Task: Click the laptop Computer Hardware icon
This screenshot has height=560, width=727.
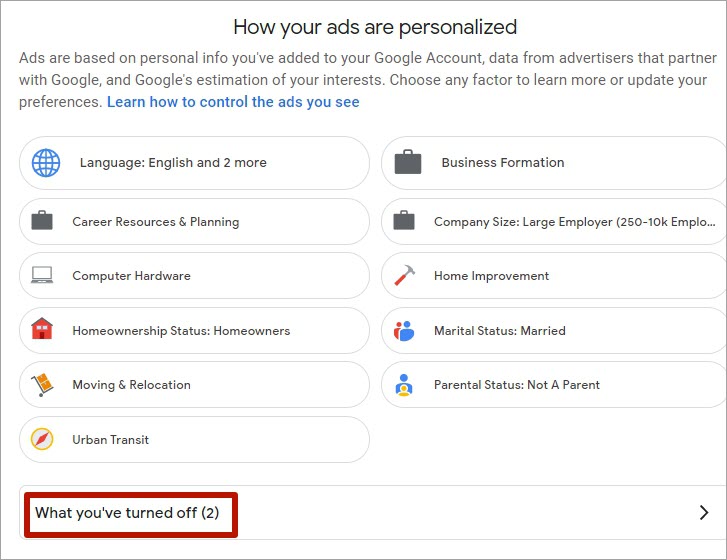Action: [x=42, y=275]
